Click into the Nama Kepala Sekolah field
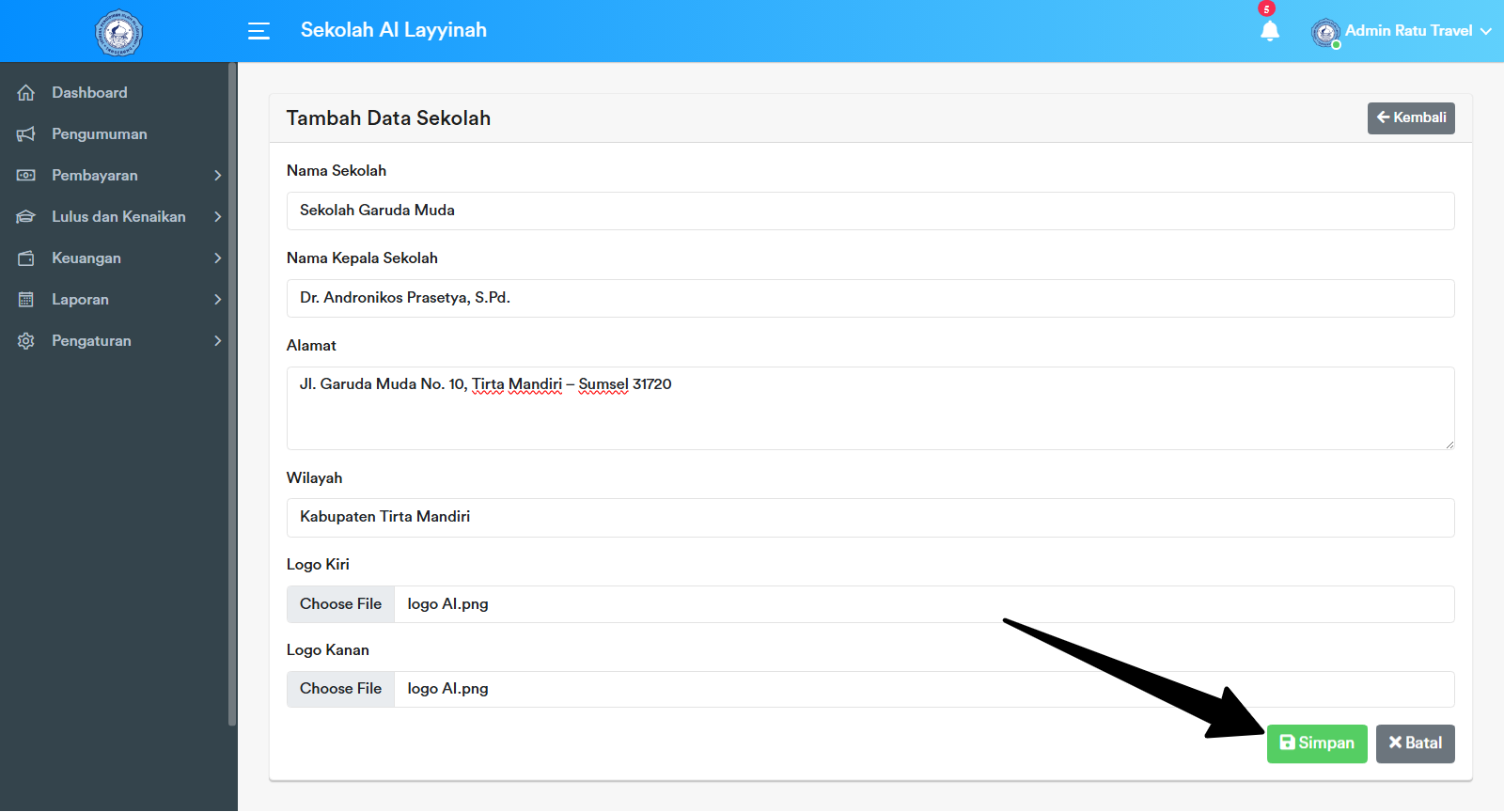 click(x=869, y=298)
